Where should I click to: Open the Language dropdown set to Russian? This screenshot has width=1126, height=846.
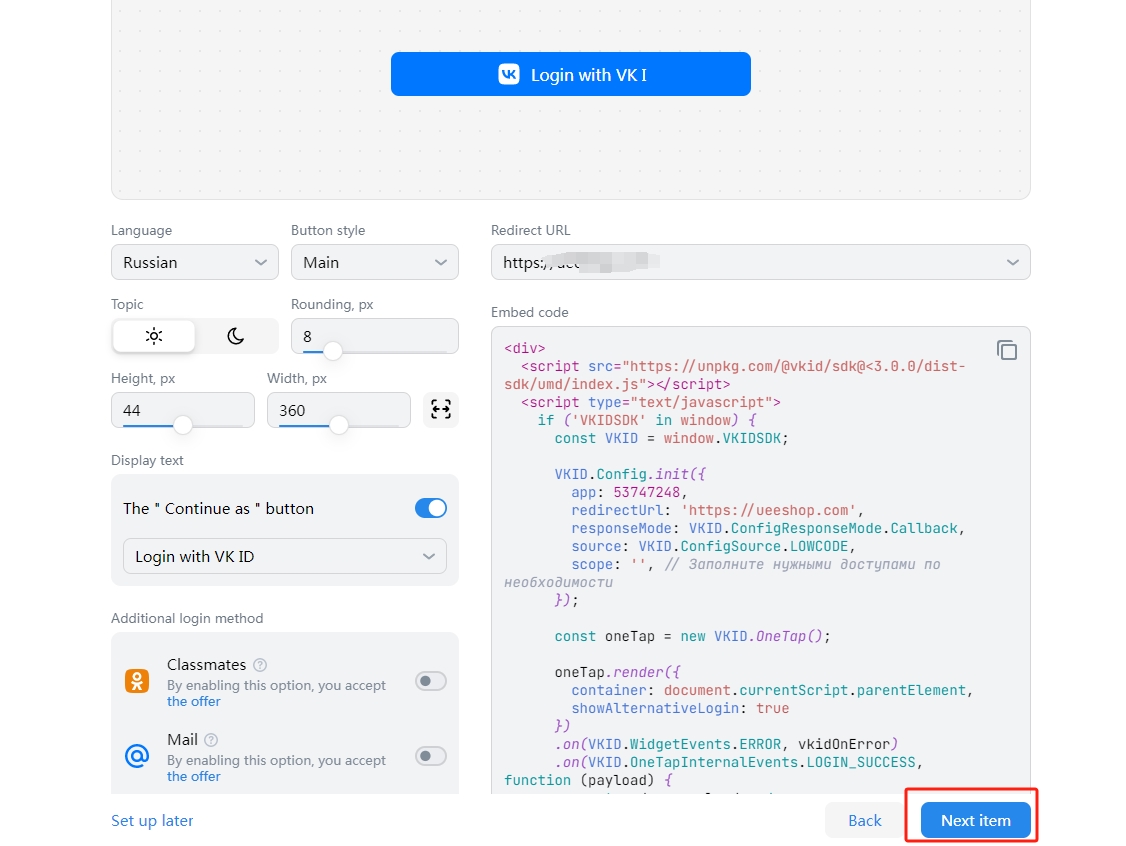[195, 262]
